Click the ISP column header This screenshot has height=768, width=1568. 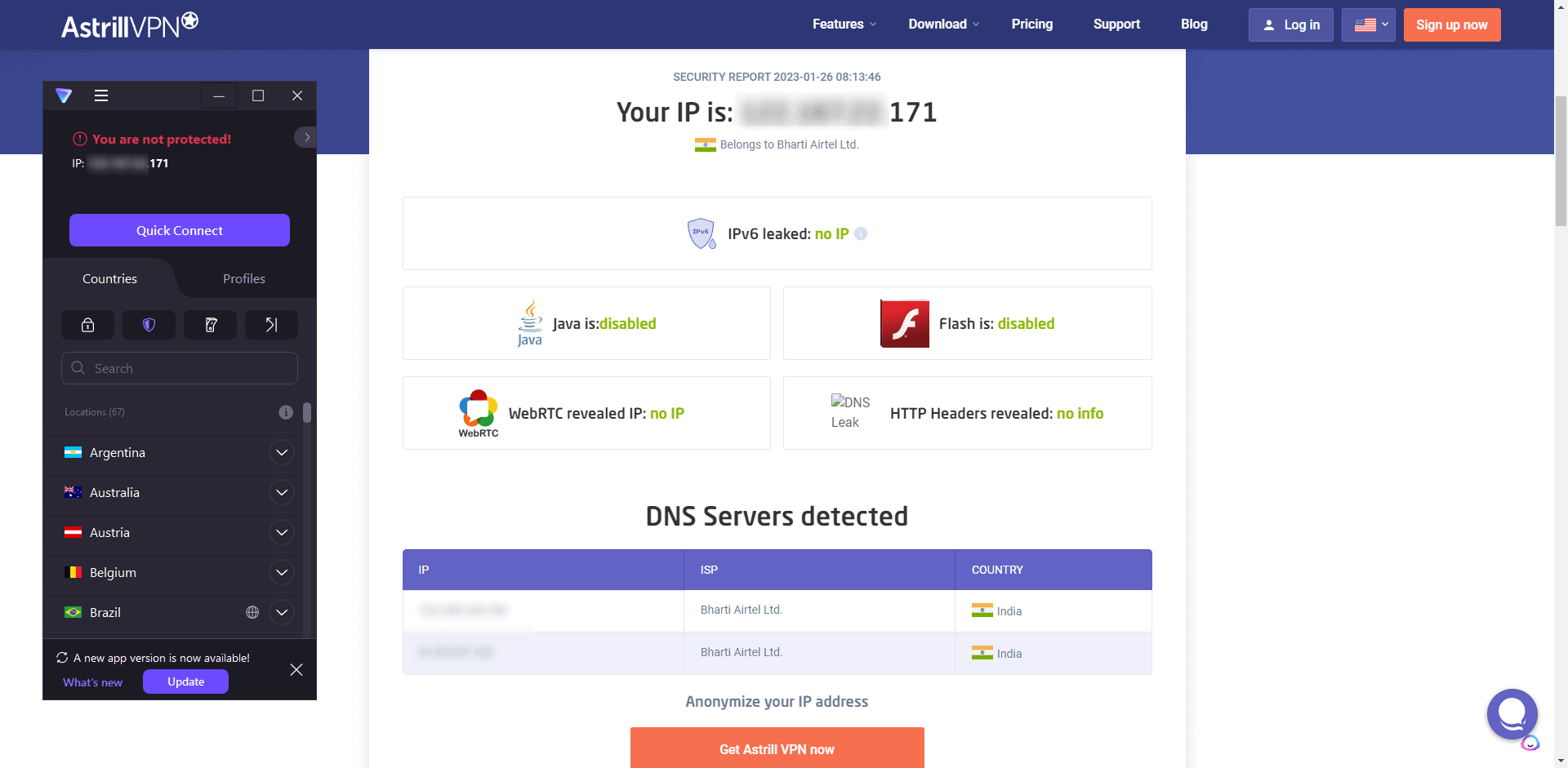819,570
